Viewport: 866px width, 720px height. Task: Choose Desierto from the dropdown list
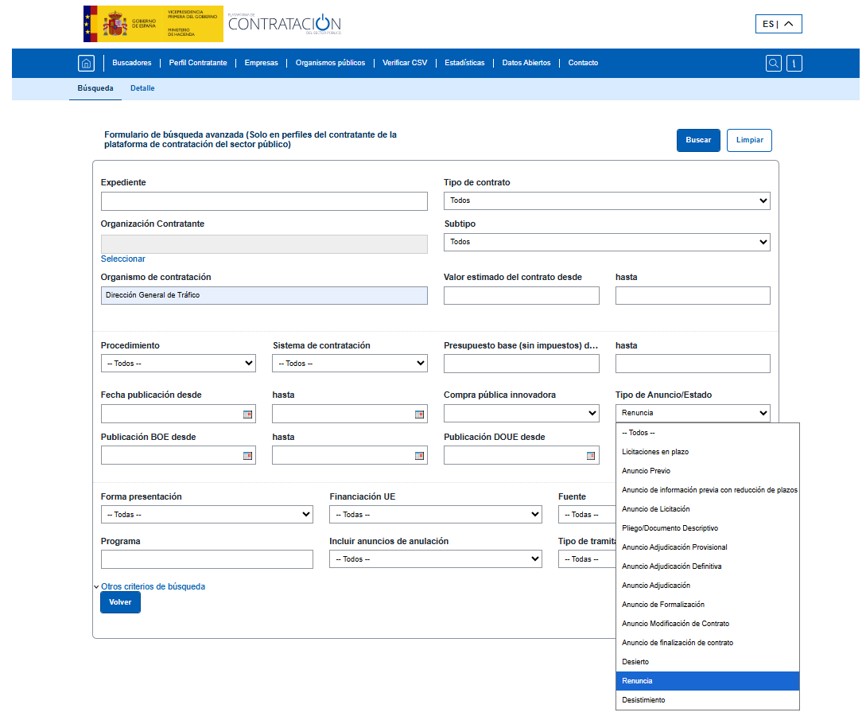[x=636, y=662]
